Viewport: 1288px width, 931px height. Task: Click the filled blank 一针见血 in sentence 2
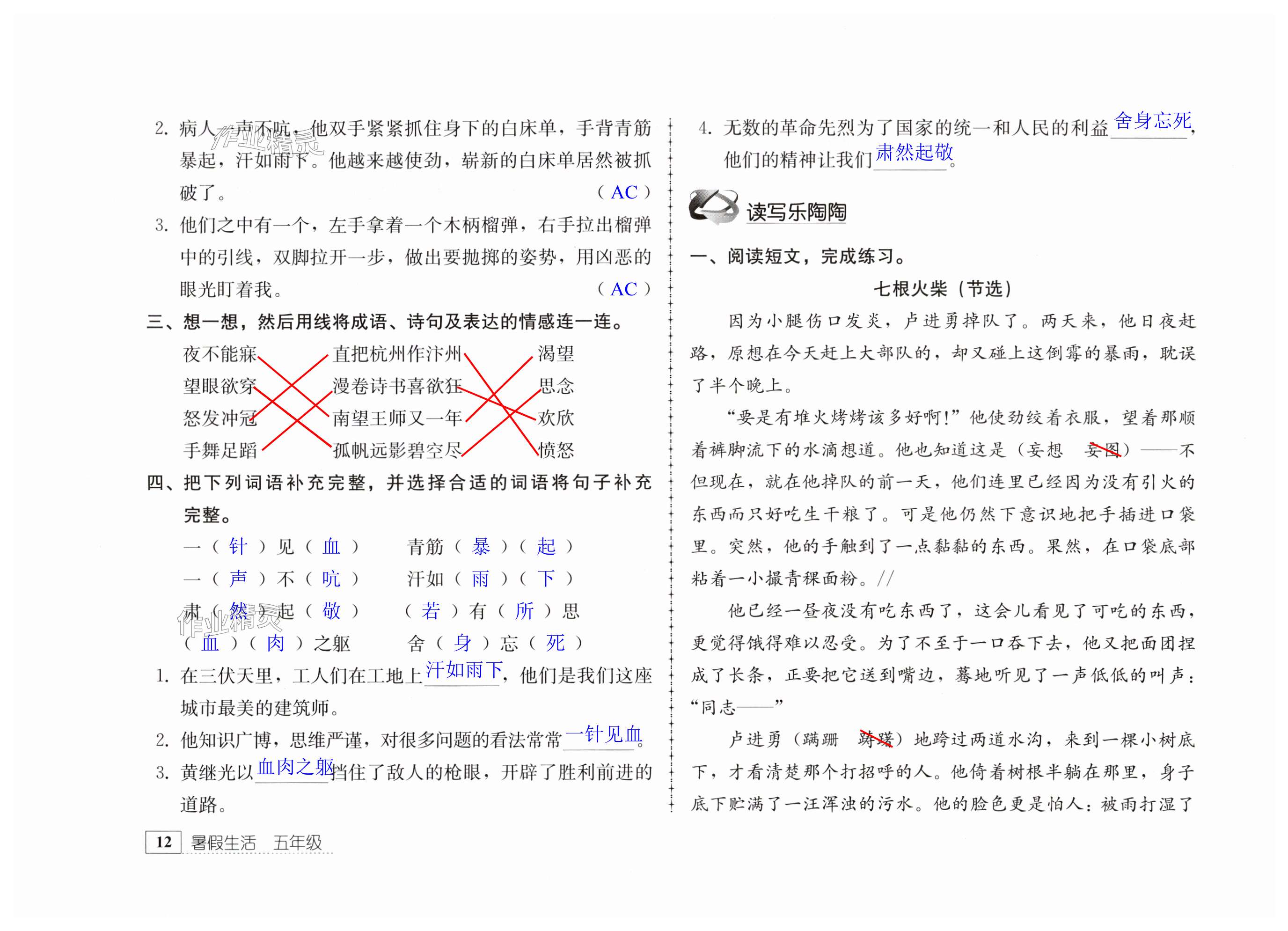[603, 734]
